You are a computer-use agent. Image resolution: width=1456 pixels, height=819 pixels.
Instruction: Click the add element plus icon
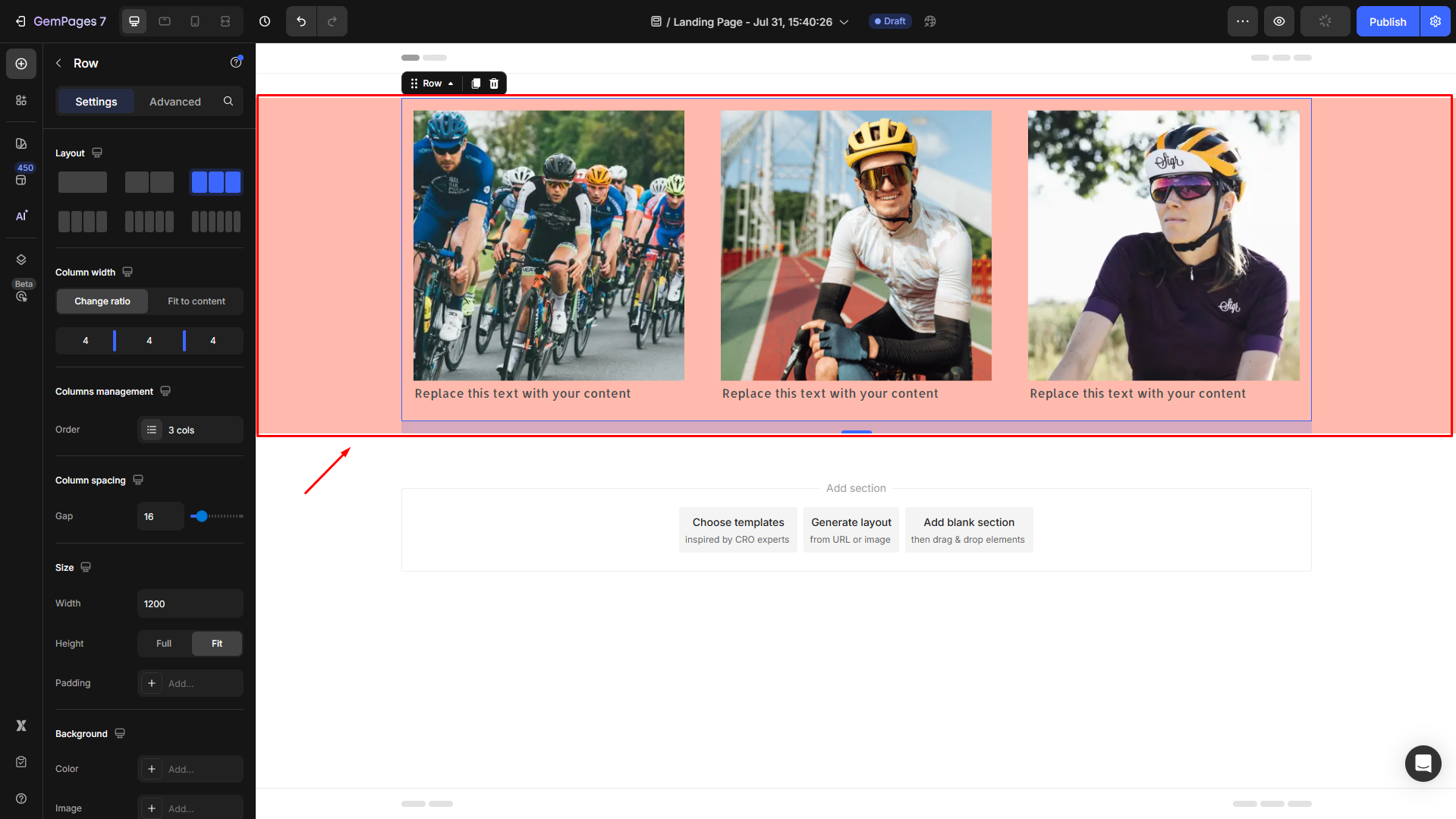21,64
